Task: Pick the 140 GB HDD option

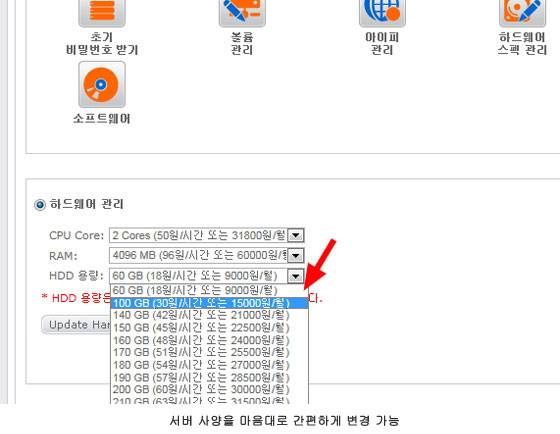Action: coord(209,315)
